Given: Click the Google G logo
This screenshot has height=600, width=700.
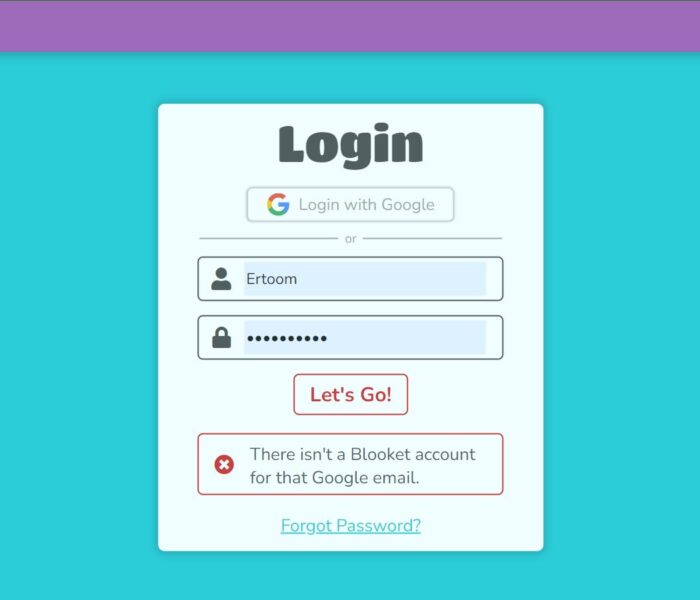Looking at the screenshot, I should 278,204.
